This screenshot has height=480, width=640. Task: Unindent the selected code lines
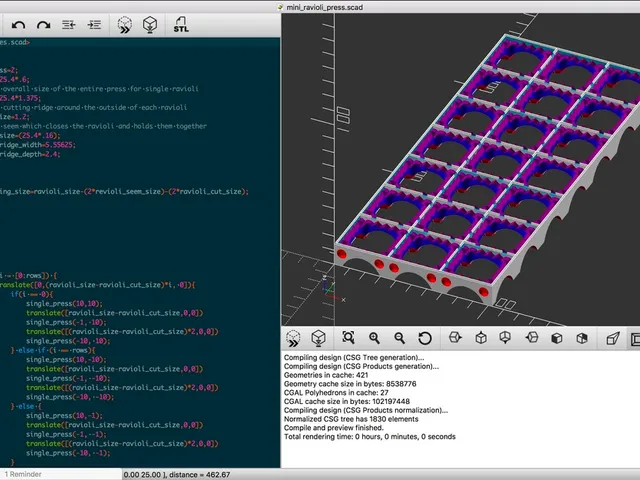[x=69, y=25]
